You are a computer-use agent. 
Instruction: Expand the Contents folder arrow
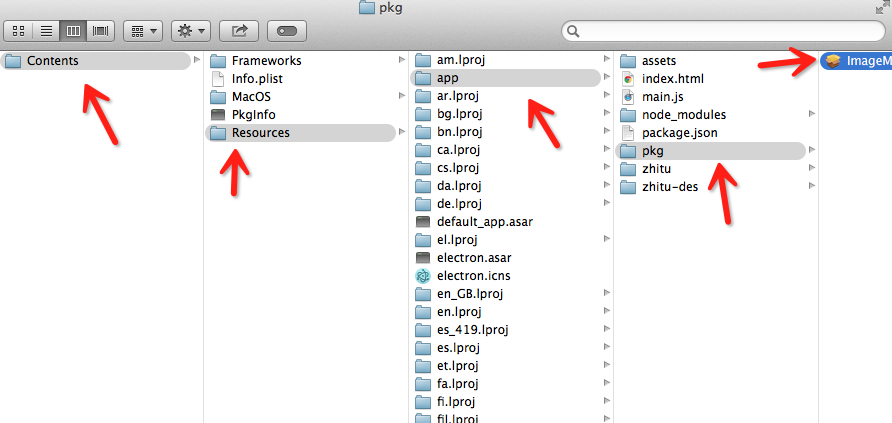point(197,60)
